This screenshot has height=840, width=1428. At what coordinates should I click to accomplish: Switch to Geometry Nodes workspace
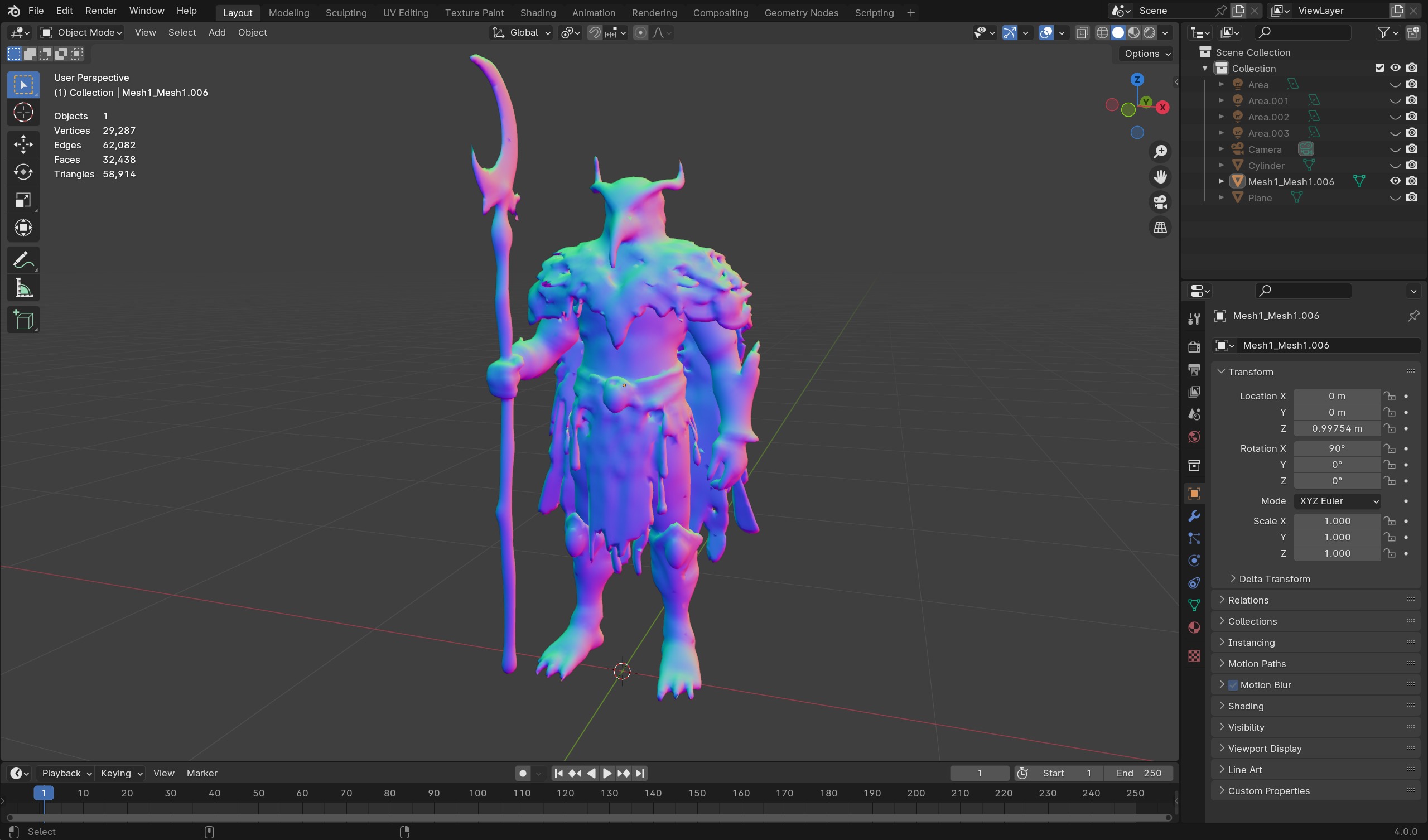tap(800, 12)
